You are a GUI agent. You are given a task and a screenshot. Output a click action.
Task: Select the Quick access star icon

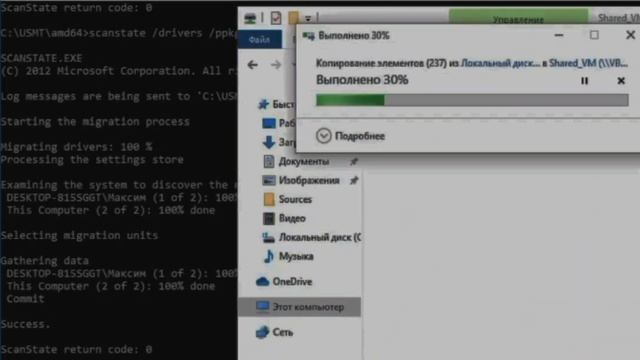263,104
